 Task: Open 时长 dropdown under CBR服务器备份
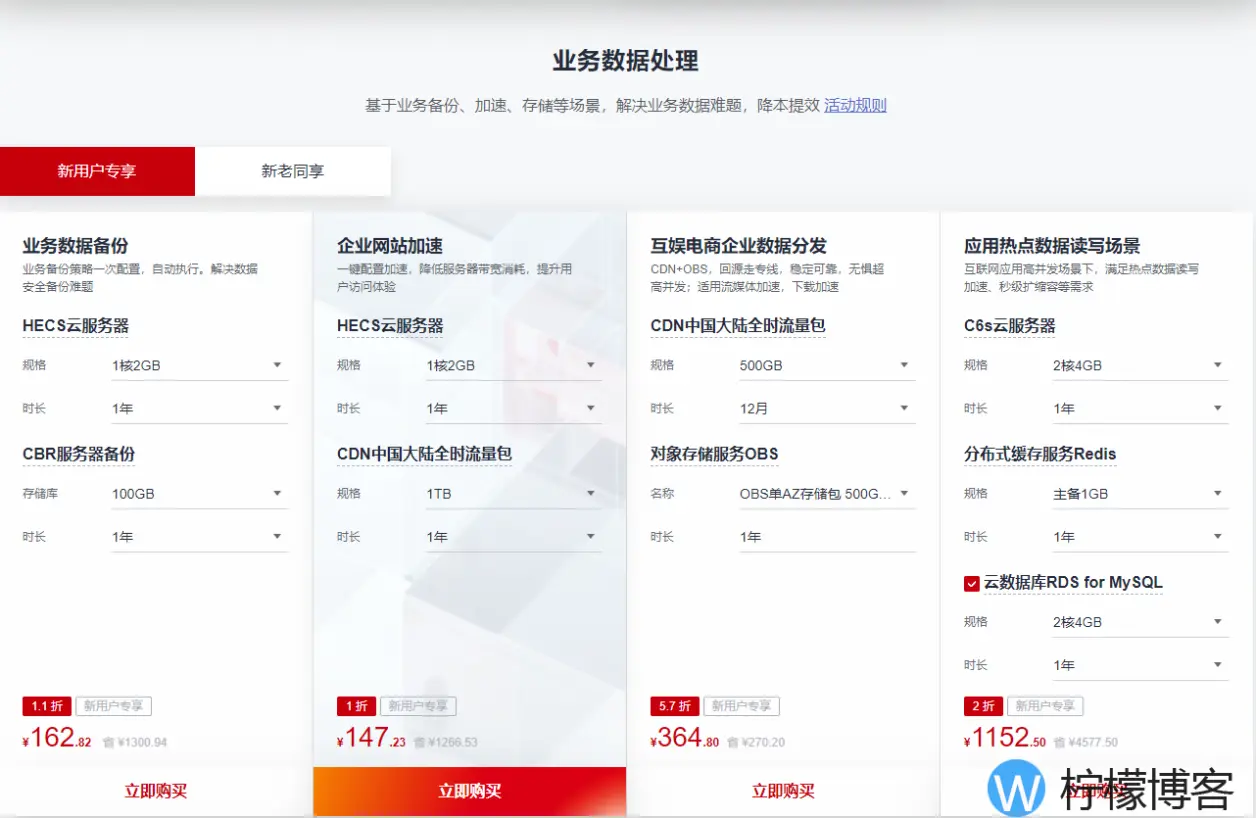tap(199, 537)
